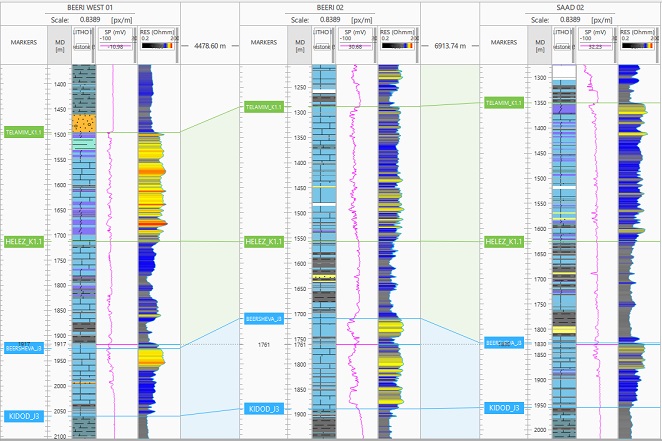
Task: Select the HELEZ_K1.1 marker in BEERI 02
Action: tap(263, 241)
